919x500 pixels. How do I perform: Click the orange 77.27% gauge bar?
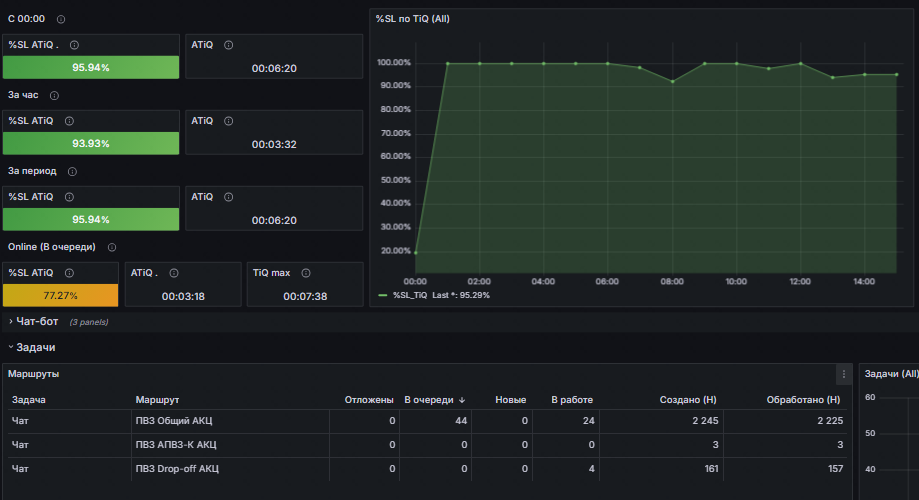60,295
